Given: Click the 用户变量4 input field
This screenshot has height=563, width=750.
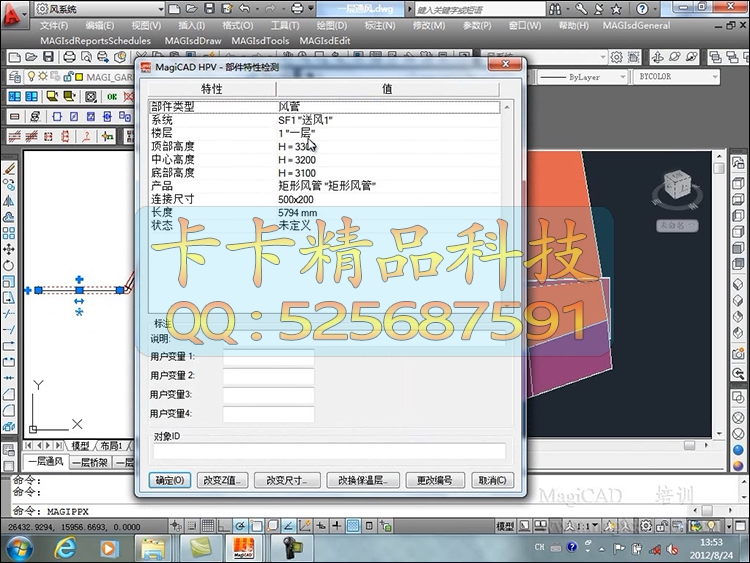Looking at the screenshot, I should [268, 414].
